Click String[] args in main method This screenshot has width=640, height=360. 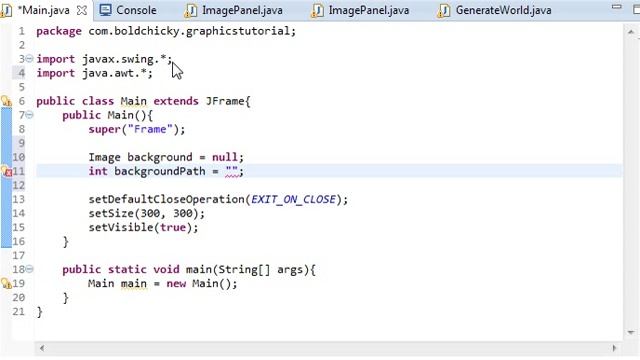click(x=261, y=270)
